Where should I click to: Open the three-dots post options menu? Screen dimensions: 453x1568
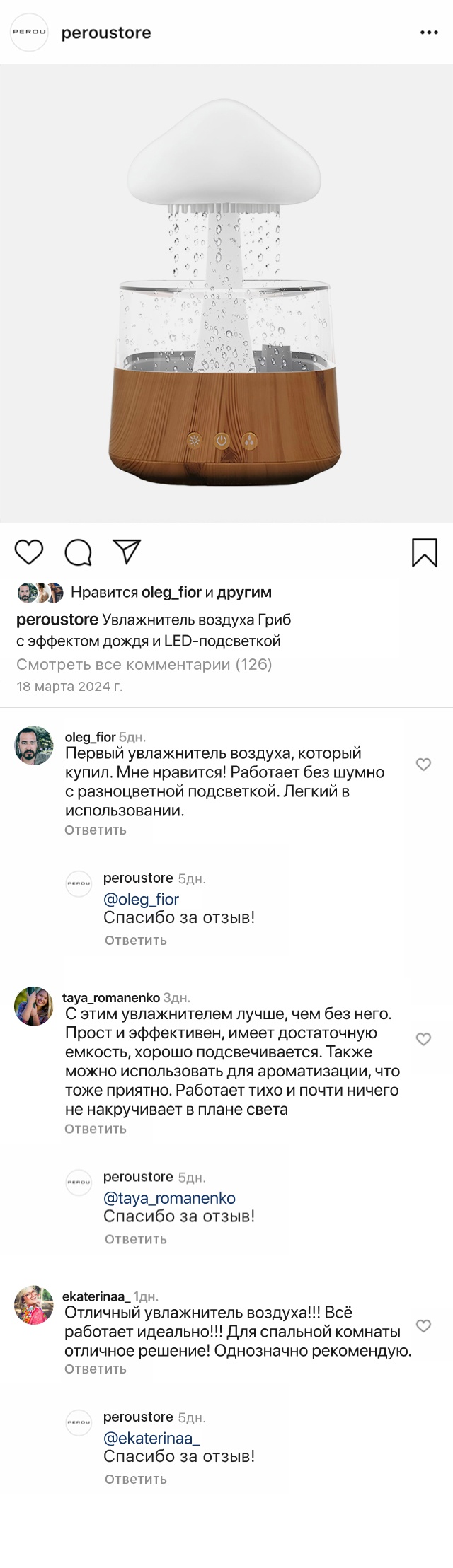click(x=429, y=33)
